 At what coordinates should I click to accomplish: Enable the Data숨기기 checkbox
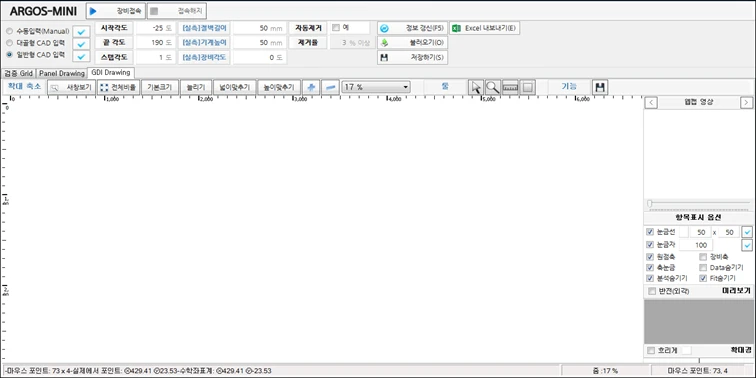point(703,267)
